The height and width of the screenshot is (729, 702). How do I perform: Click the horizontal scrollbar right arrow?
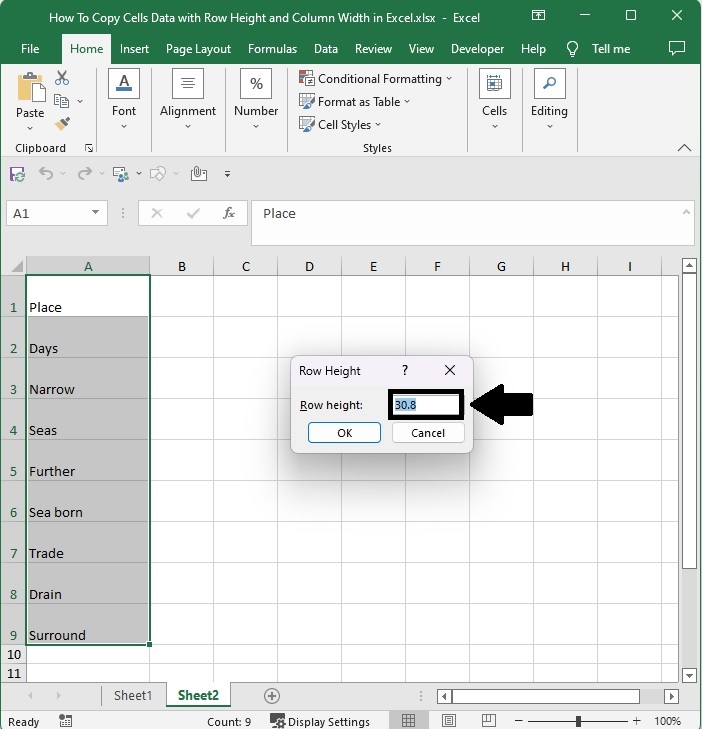[671, 696]
